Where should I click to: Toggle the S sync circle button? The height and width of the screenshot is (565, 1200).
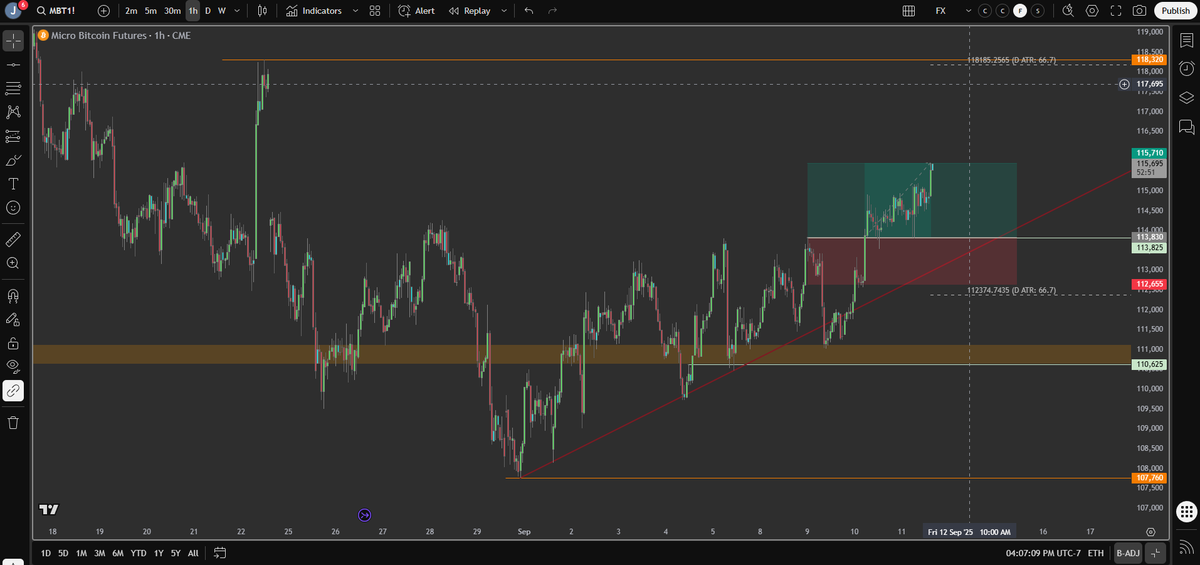tap(1037, 10)
